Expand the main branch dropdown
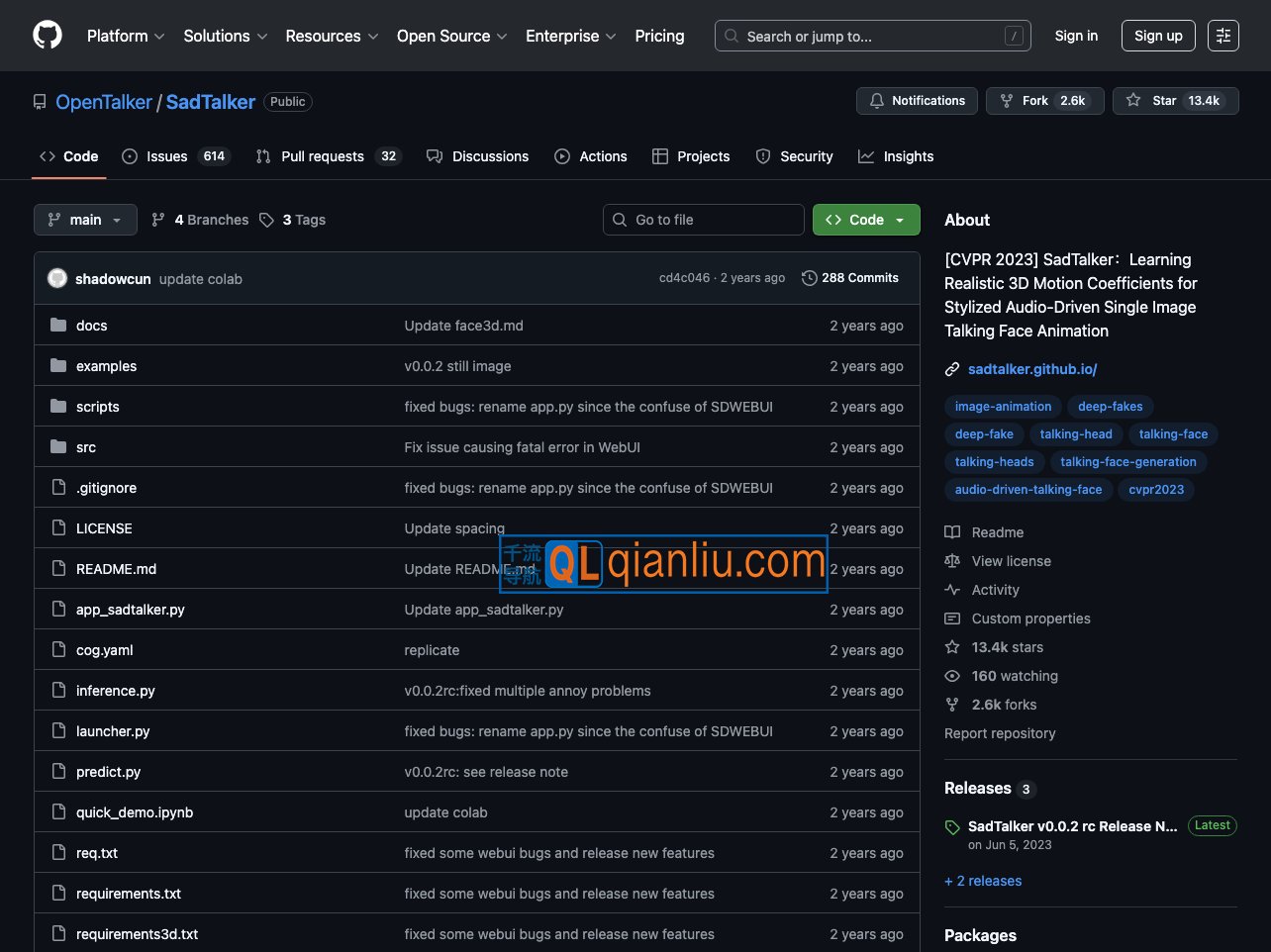 [x=84, y=220]
